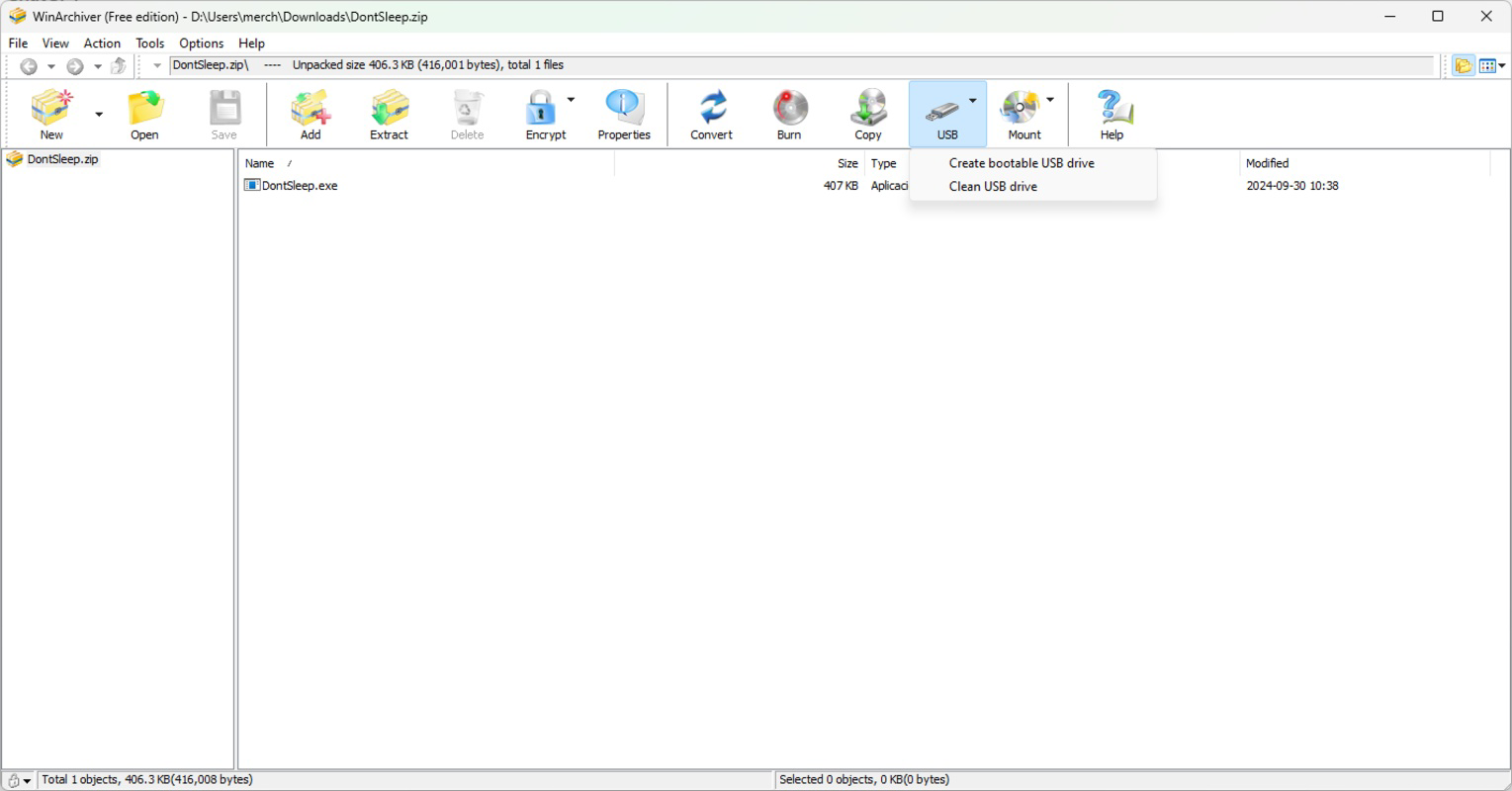This screenshot has width=1512, height=791.
Task: Go back with the Back arrow
Action: click(x=29, y=66)
